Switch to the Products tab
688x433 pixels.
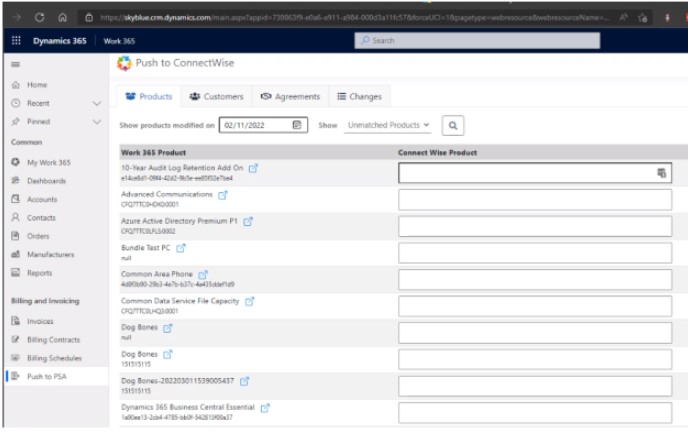[149, 97]
